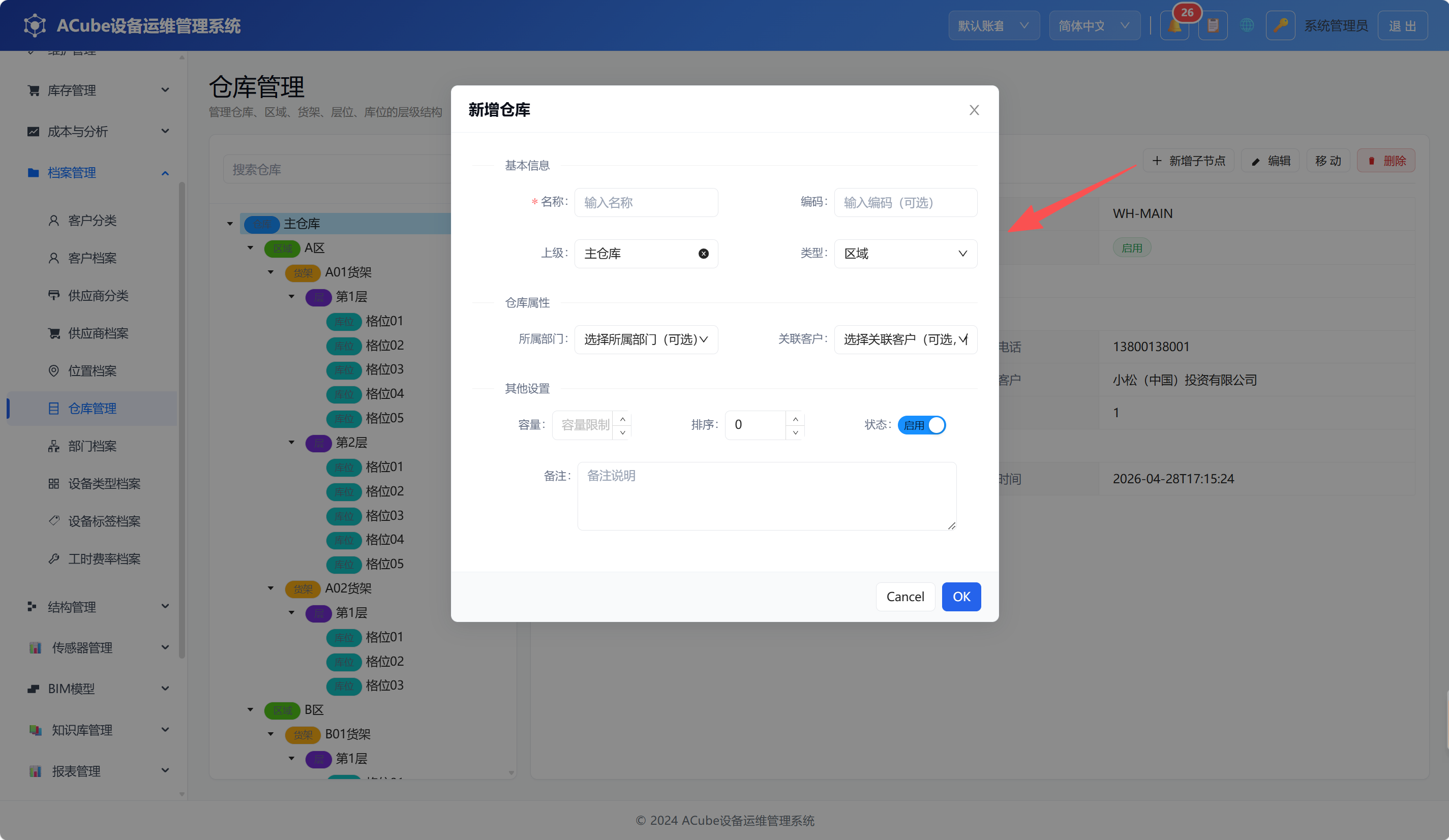
Task: Open 位置档案 in sidebar
Action: pos(92,371)
